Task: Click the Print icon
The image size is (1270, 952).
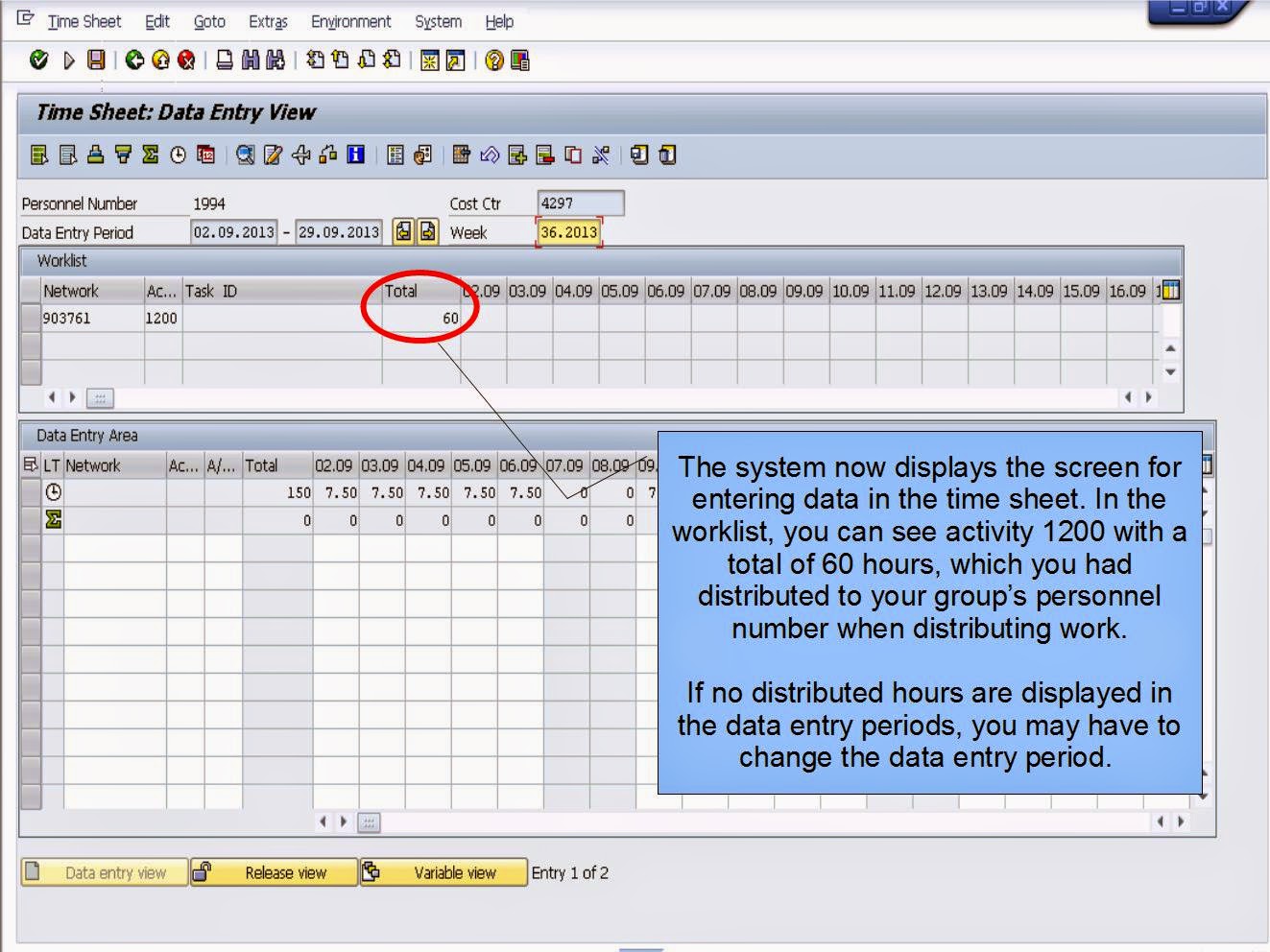Action: pos(224,60)
